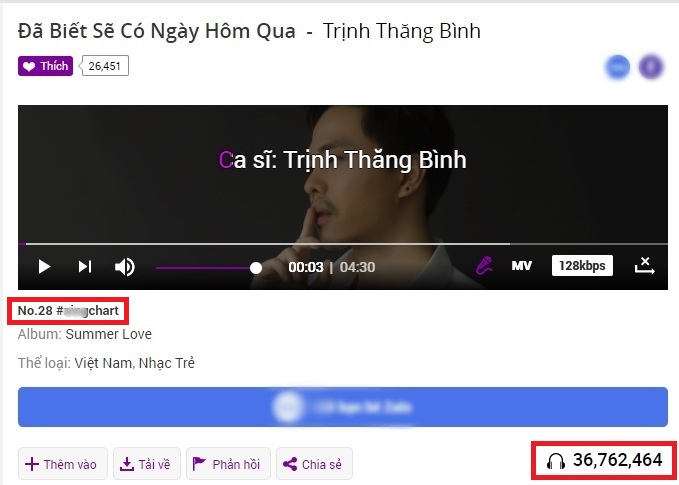Open the 128kbps quality selector
679x485 pixels.
pos(582,265)
